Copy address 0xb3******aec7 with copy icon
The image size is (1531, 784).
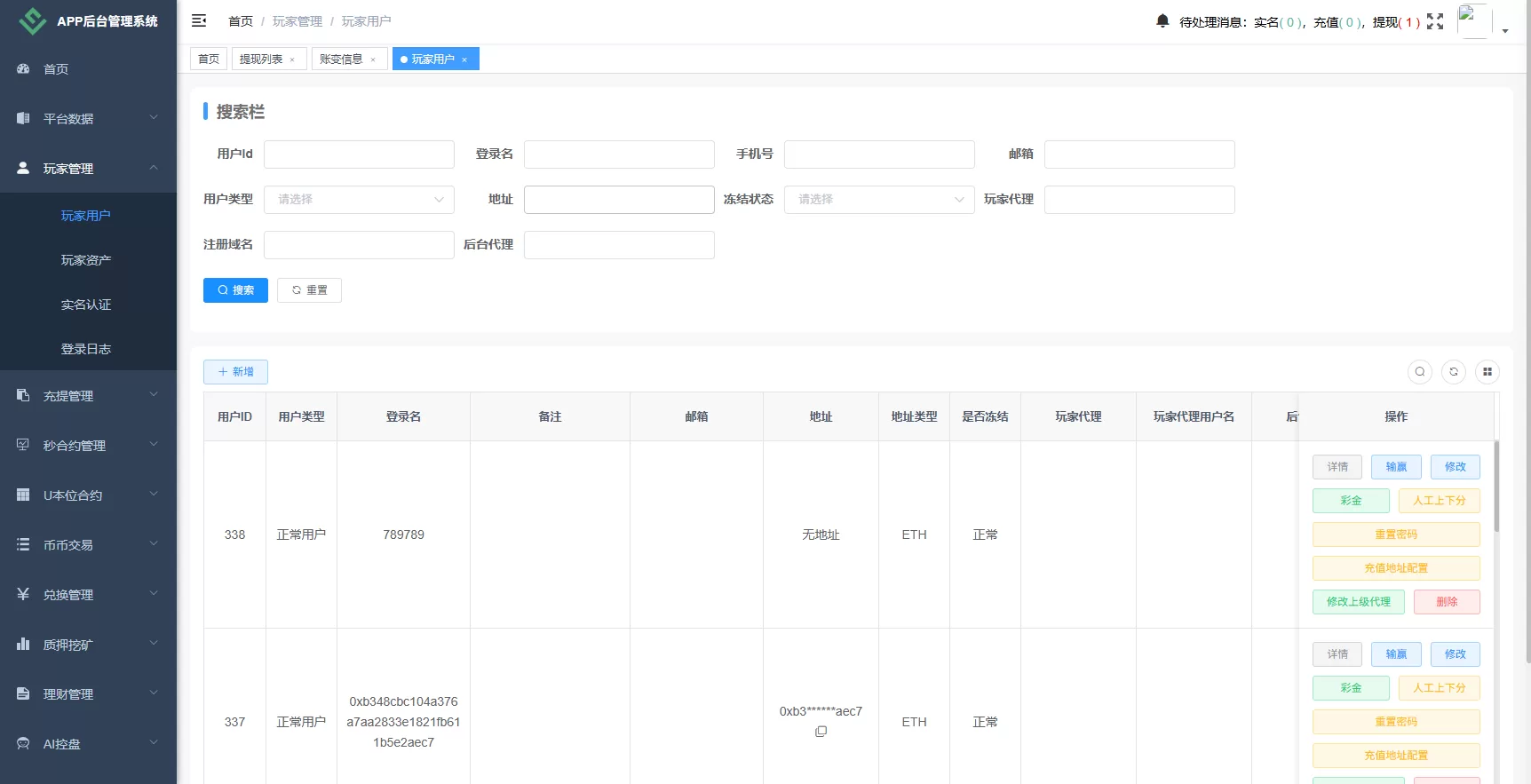point(821,732)
